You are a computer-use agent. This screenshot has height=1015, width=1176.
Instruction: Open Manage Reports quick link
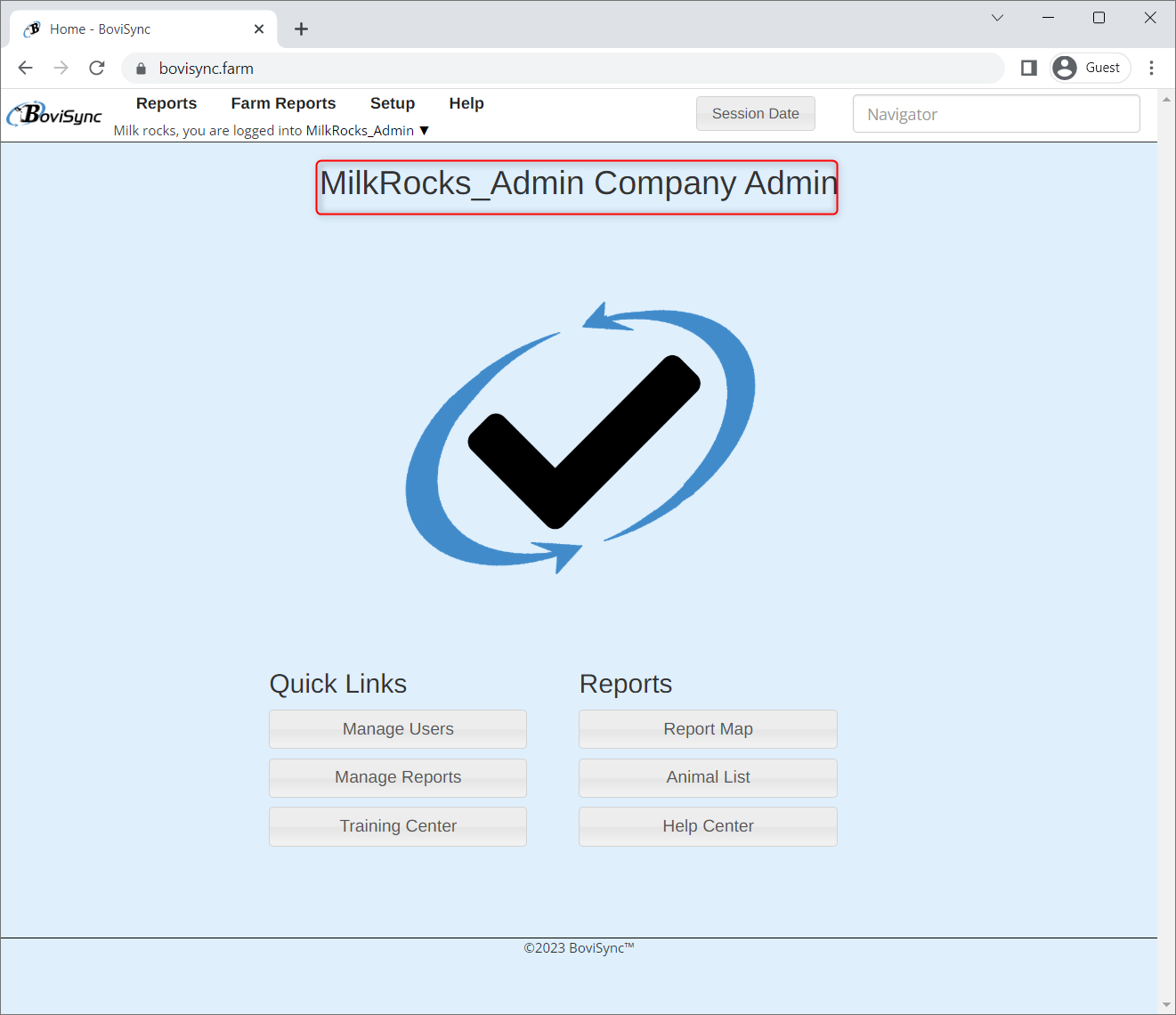[398, 777]
